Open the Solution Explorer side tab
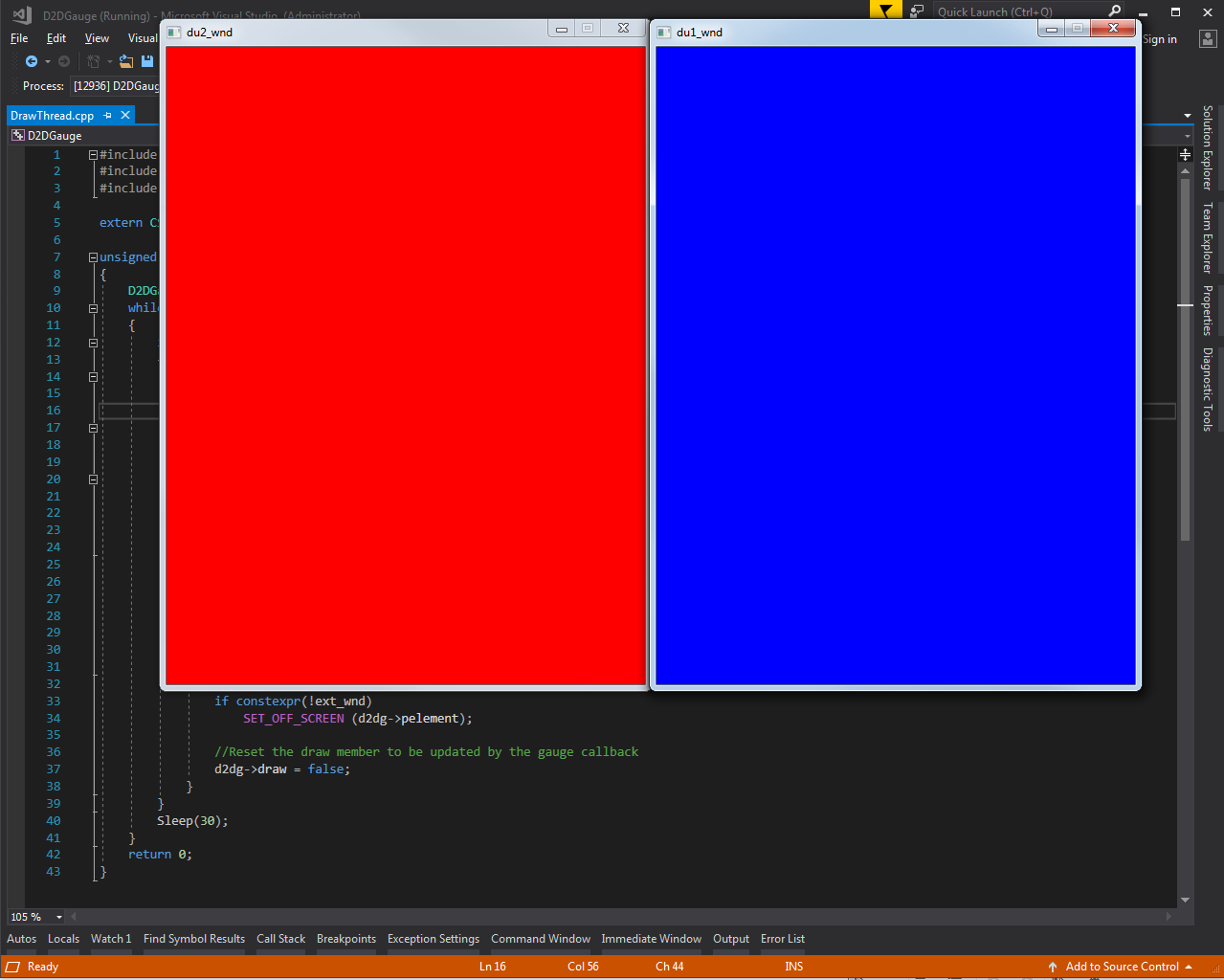The height and width of the screenshot is (980, 1224). [1208, 146]
